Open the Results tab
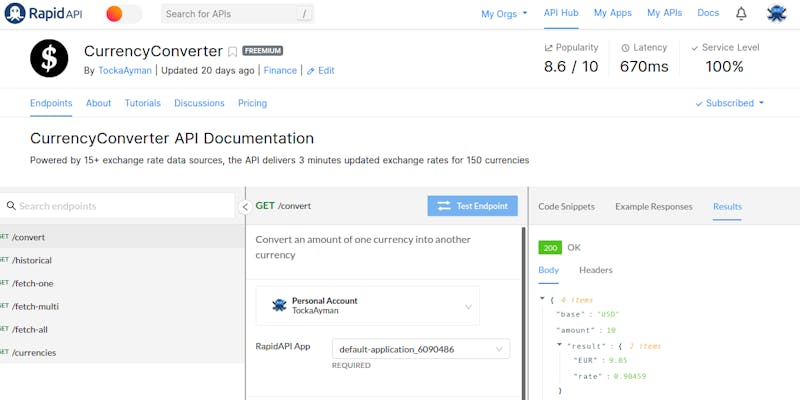This screenshot has height=400, width=800. [x=728, y=207]
